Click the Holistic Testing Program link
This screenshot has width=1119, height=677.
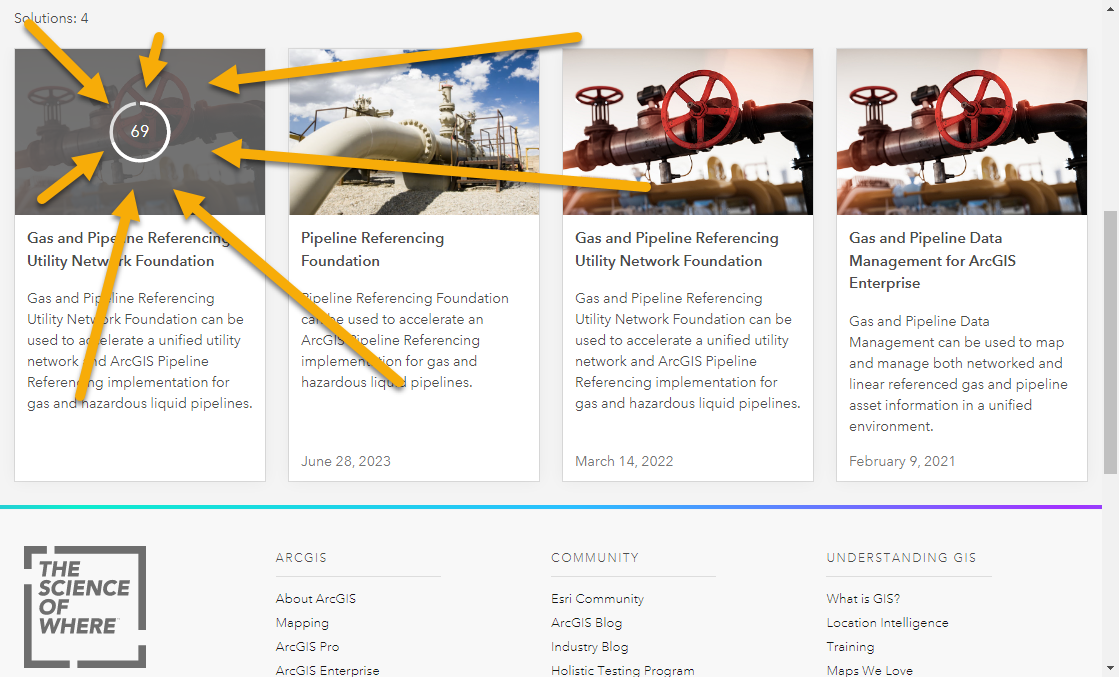click(x=622, y=669)
